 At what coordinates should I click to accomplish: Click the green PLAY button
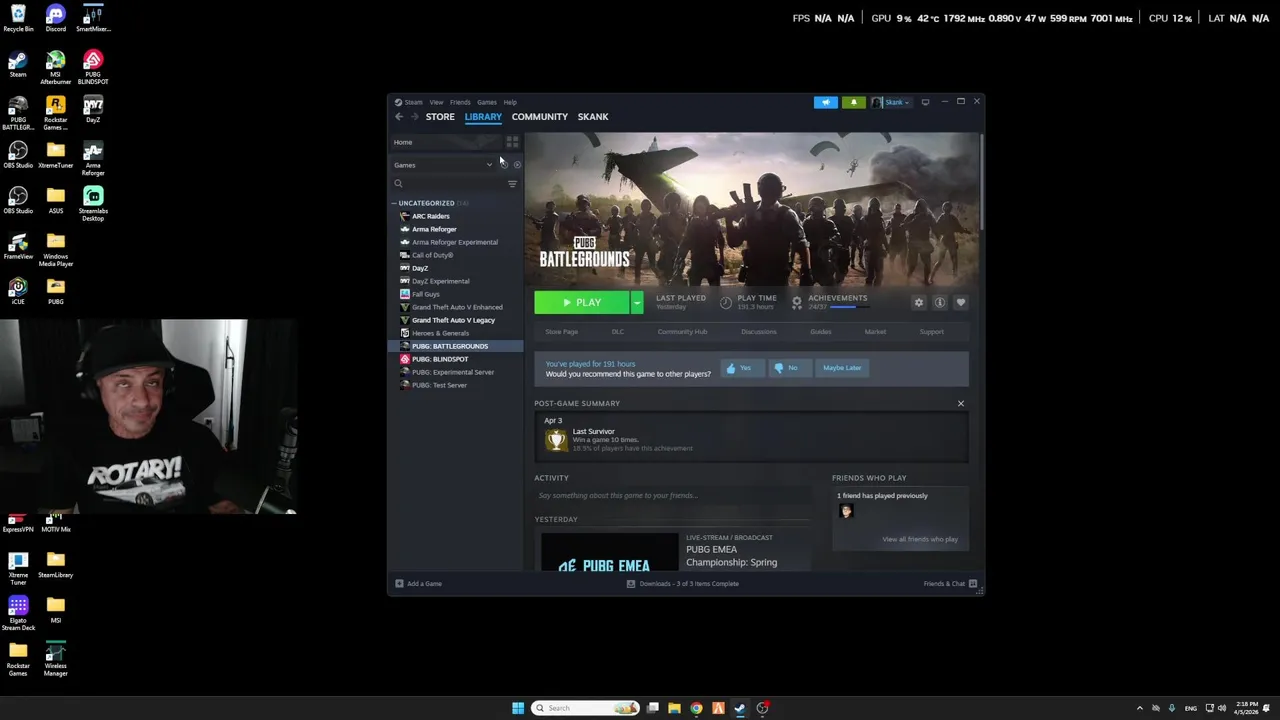point(582,302)
